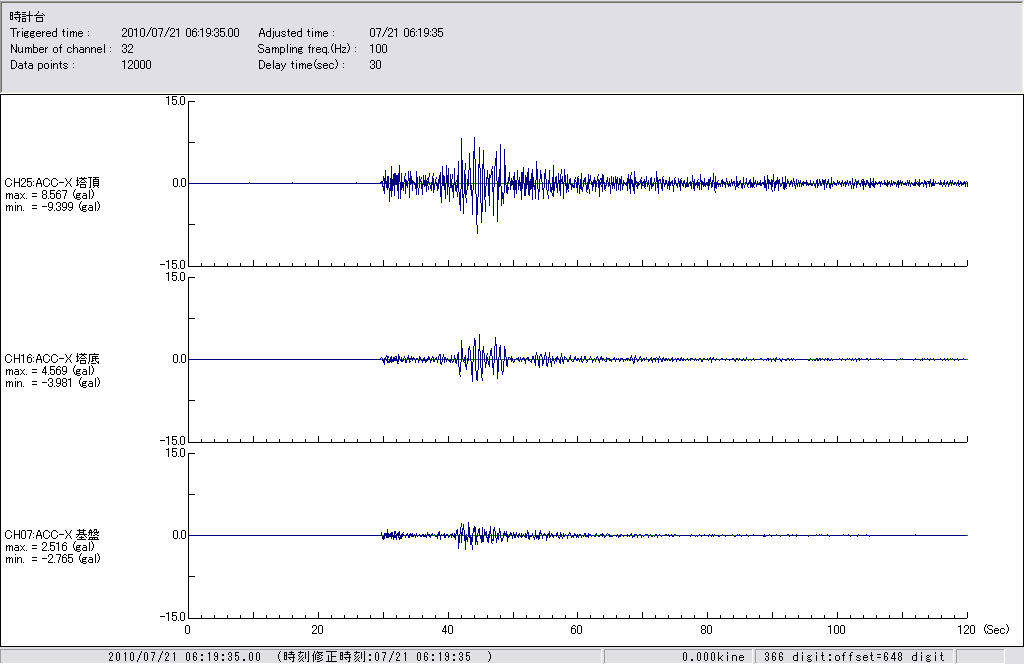Click the 0.000kine status bar field

713,657
